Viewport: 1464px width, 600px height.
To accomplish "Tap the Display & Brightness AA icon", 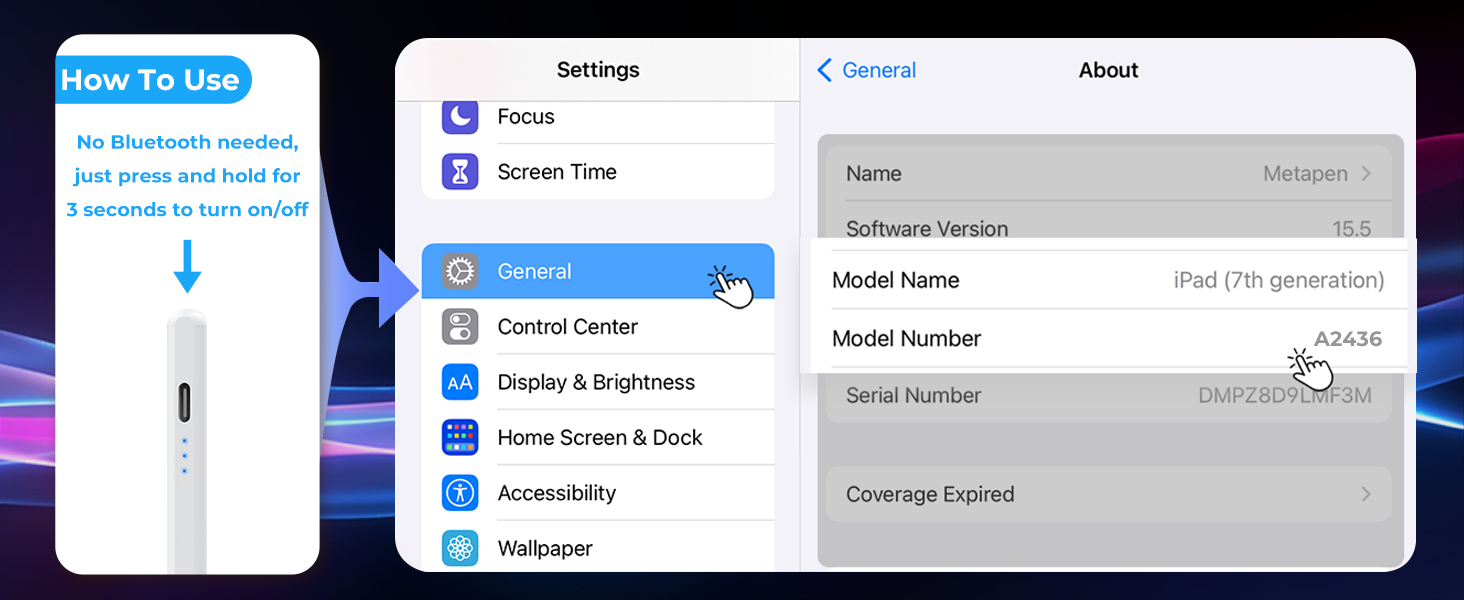I will pyautogui.click(x=460, y=382).
